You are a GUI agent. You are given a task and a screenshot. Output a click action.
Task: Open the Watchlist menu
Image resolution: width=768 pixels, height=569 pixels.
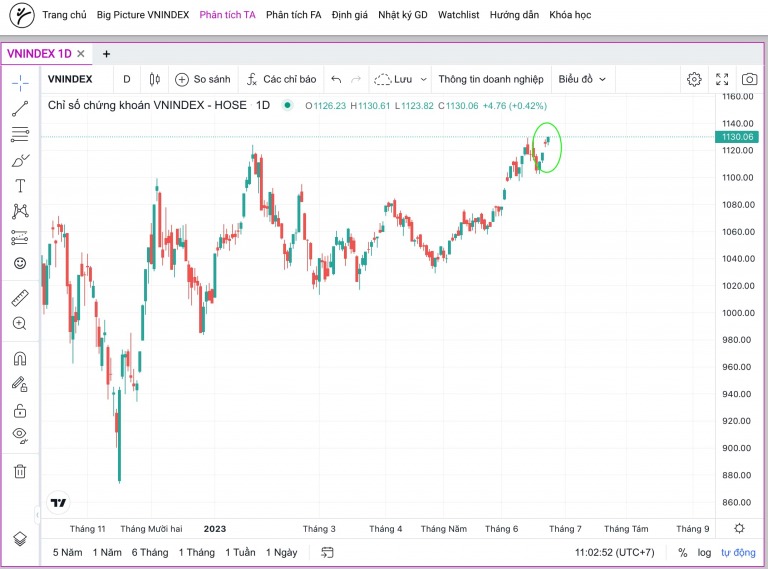(x=458, y=15)
